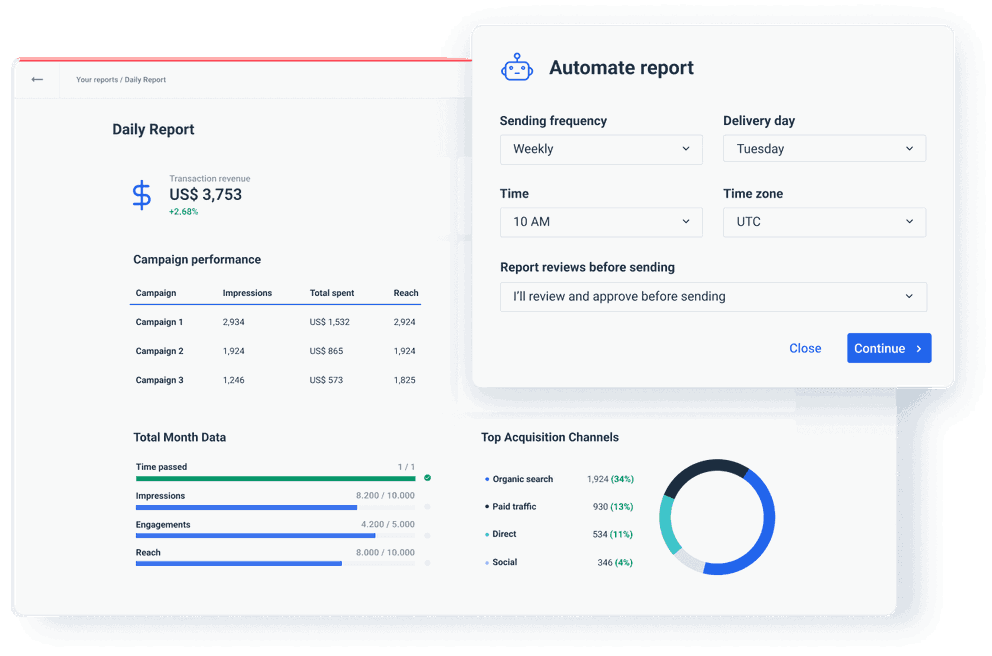Click the Paid traffic legend dot
The width and height of the screenshot is (992, 656).
click(x=488, y=507)
